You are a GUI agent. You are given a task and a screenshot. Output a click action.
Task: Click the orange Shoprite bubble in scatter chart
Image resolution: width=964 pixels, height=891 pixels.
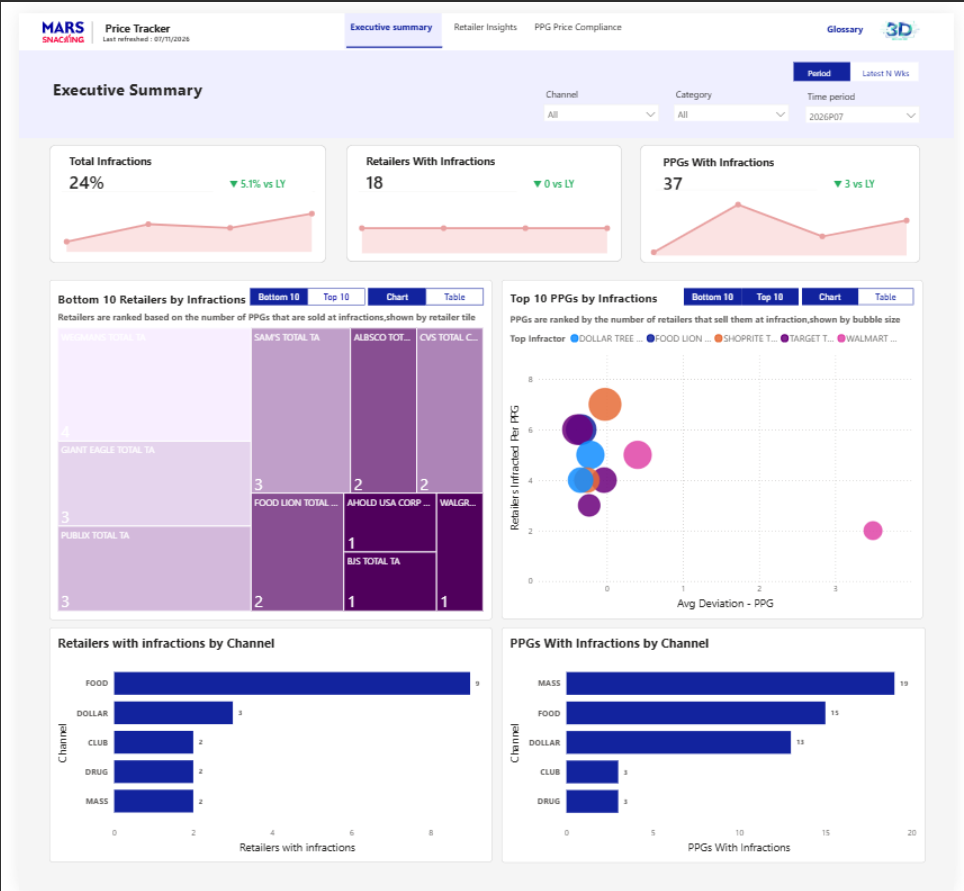tap(605, 404)
